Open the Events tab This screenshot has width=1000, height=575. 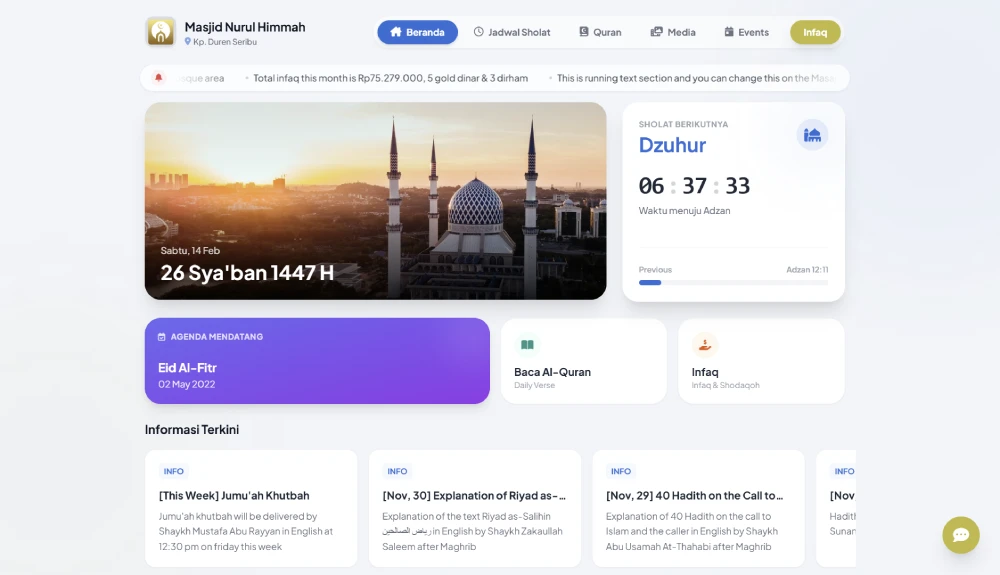coord(747,32)
